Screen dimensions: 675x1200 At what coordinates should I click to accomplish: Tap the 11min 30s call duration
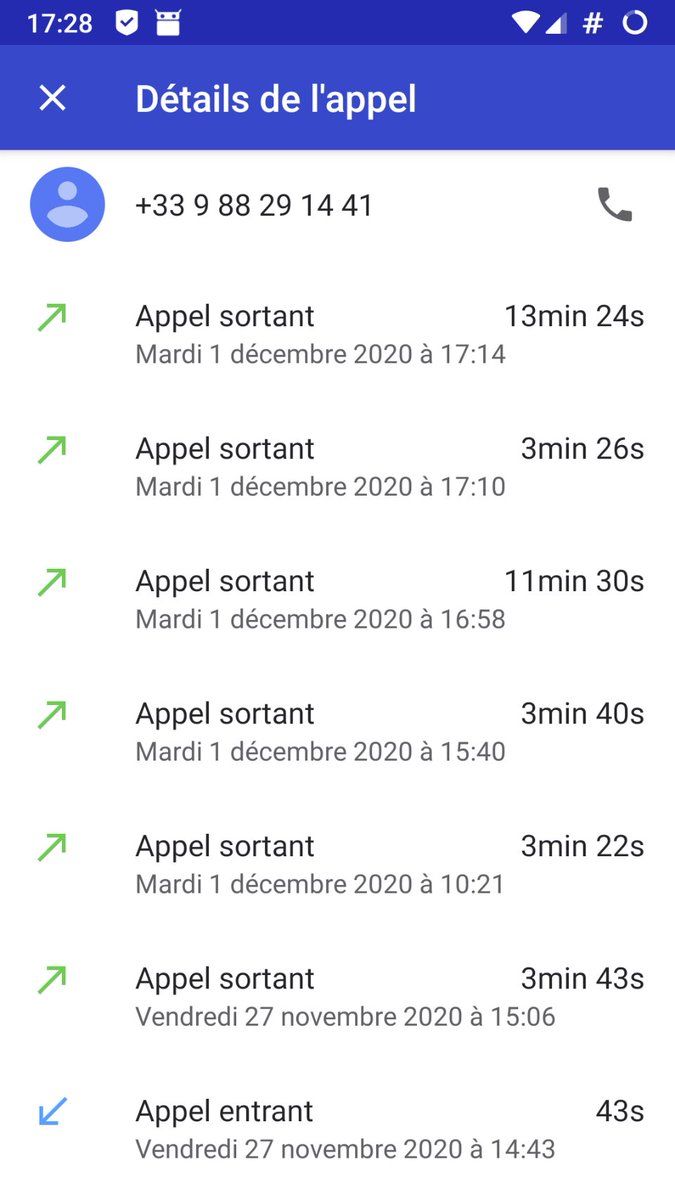tap(574, 581)
